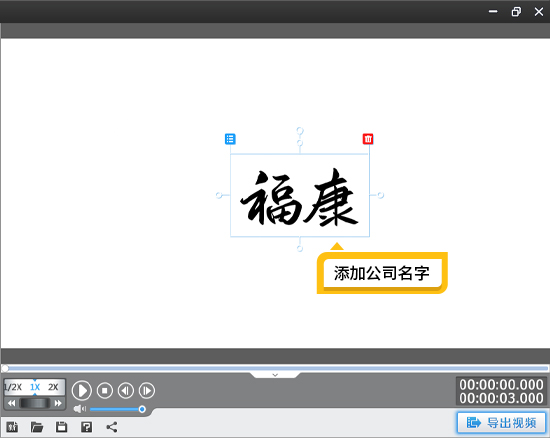Open the blue list options icon on text box
This screenshot has height=438, width=550.
click(230, 139)
